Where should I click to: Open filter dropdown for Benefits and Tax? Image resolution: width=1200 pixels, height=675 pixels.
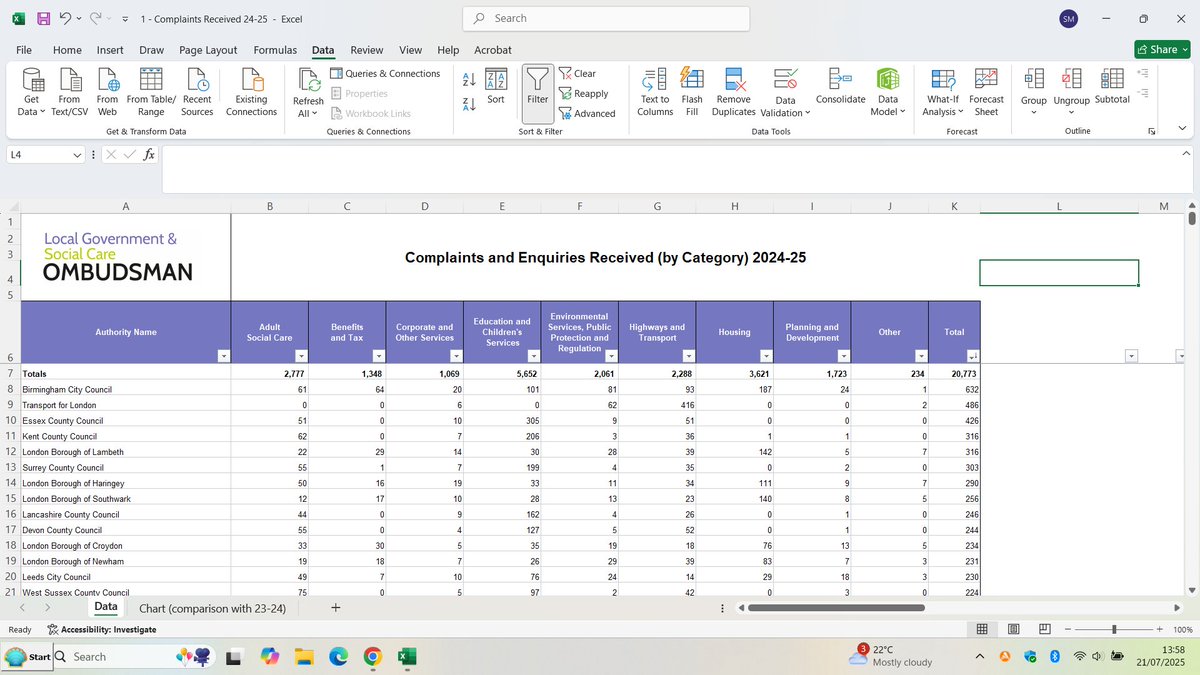click(x=378, y=356)
